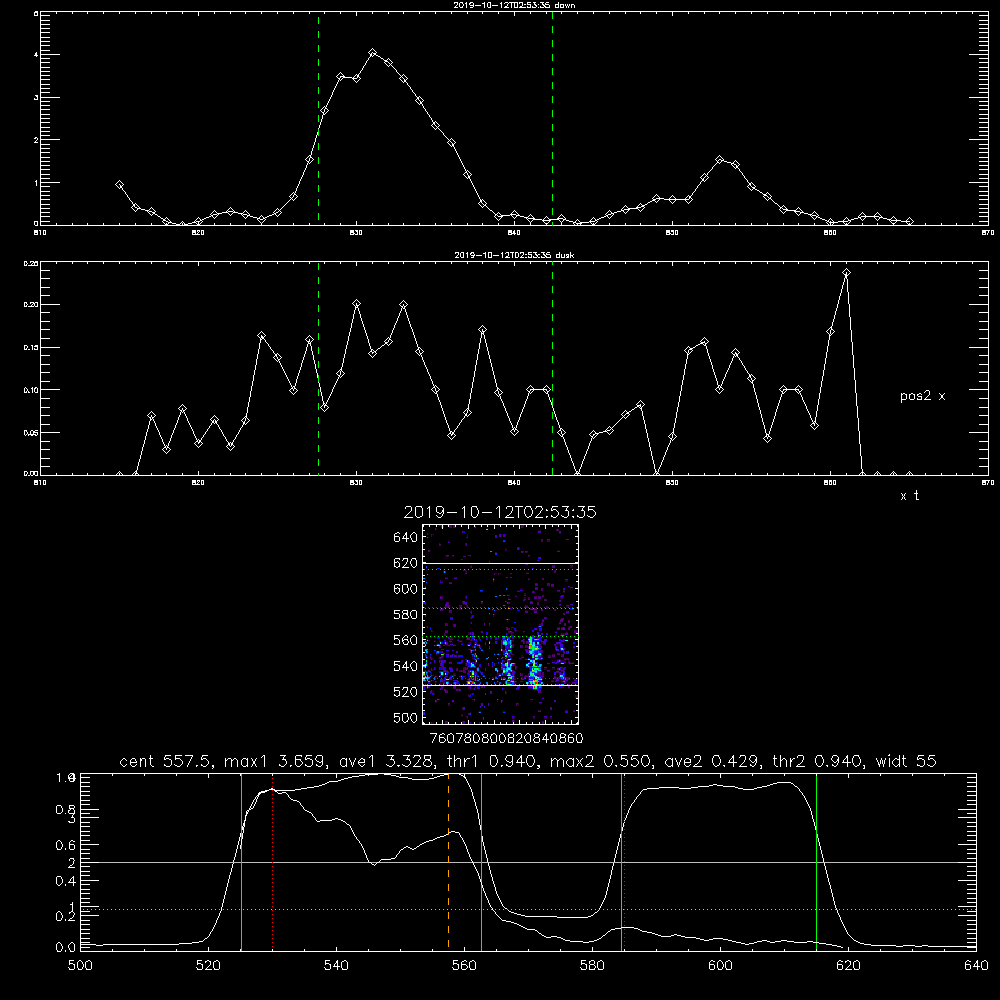Click the right green dashed line in dusk plot
This screenshot has width=1000, height=1000.
pos(552,368)
